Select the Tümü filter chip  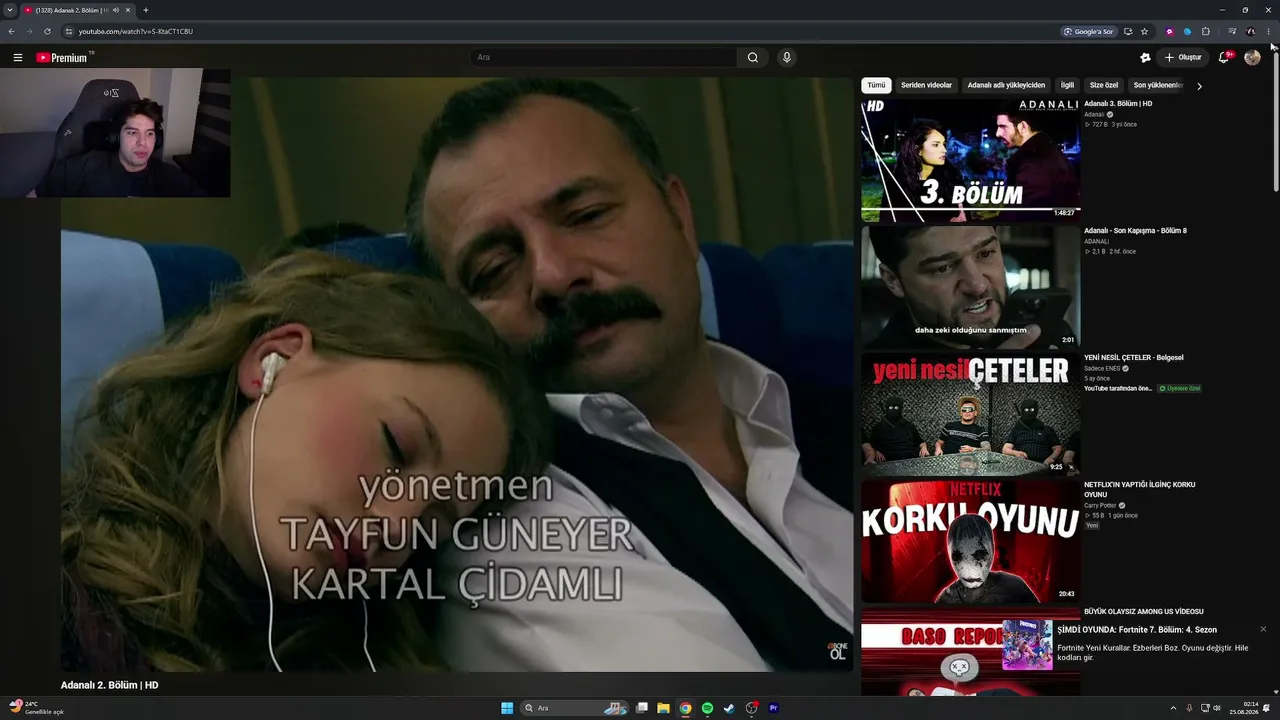point(876,85)
